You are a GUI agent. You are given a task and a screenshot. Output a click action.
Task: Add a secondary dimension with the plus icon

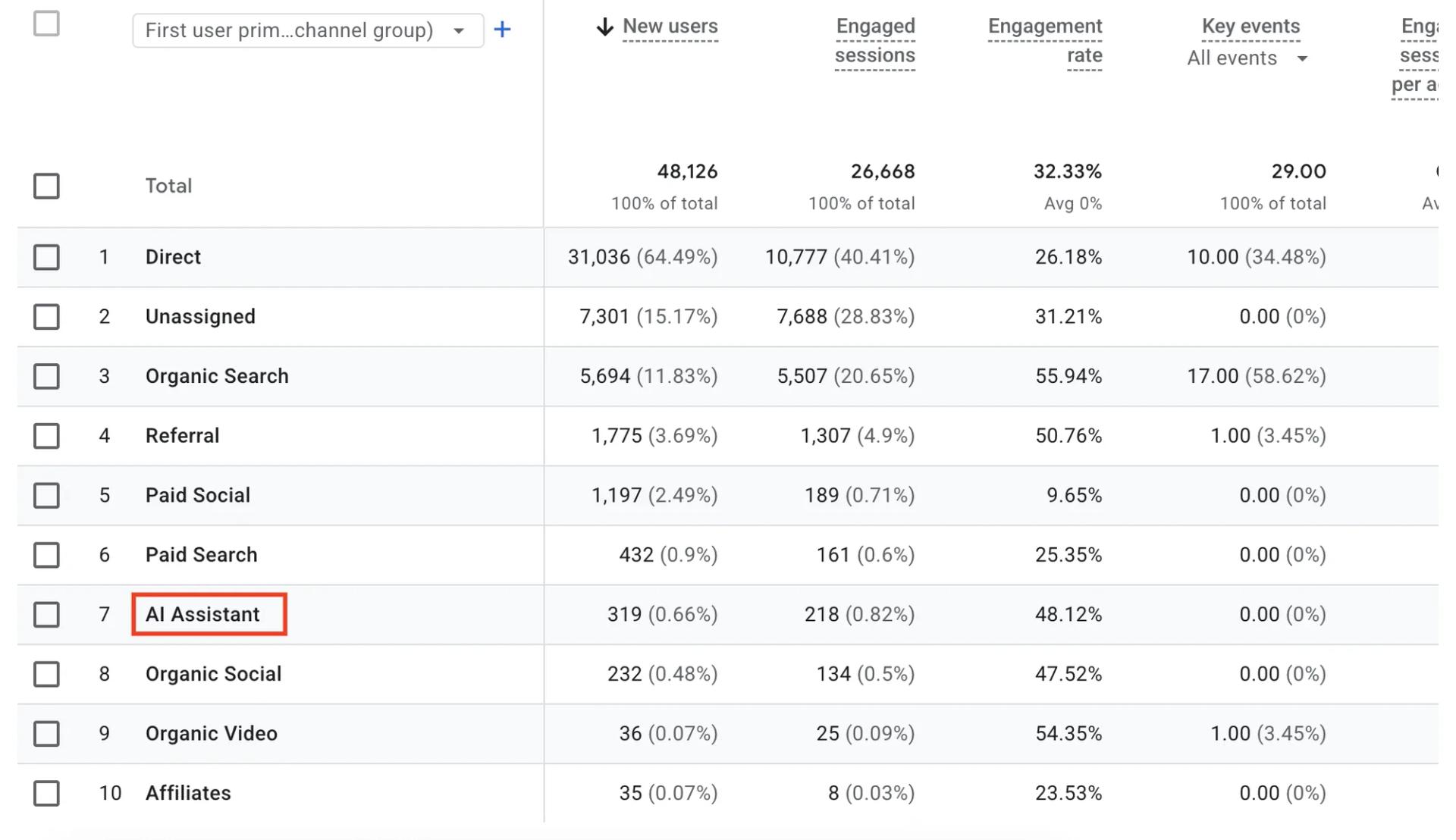[502, 30]
